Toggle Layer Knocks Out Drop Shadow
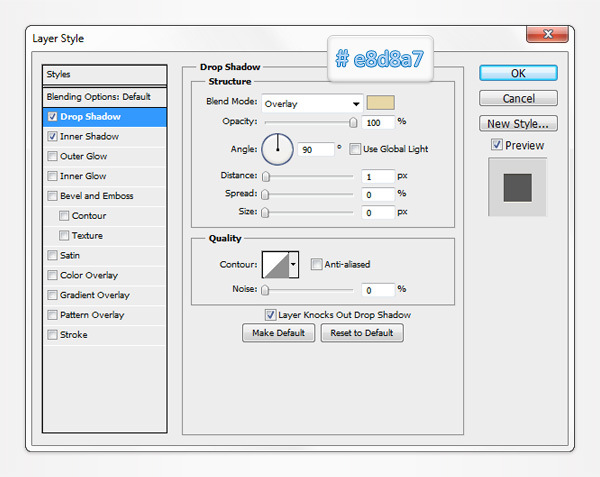The height and width of the screenshot is (477, 600). 270,314
